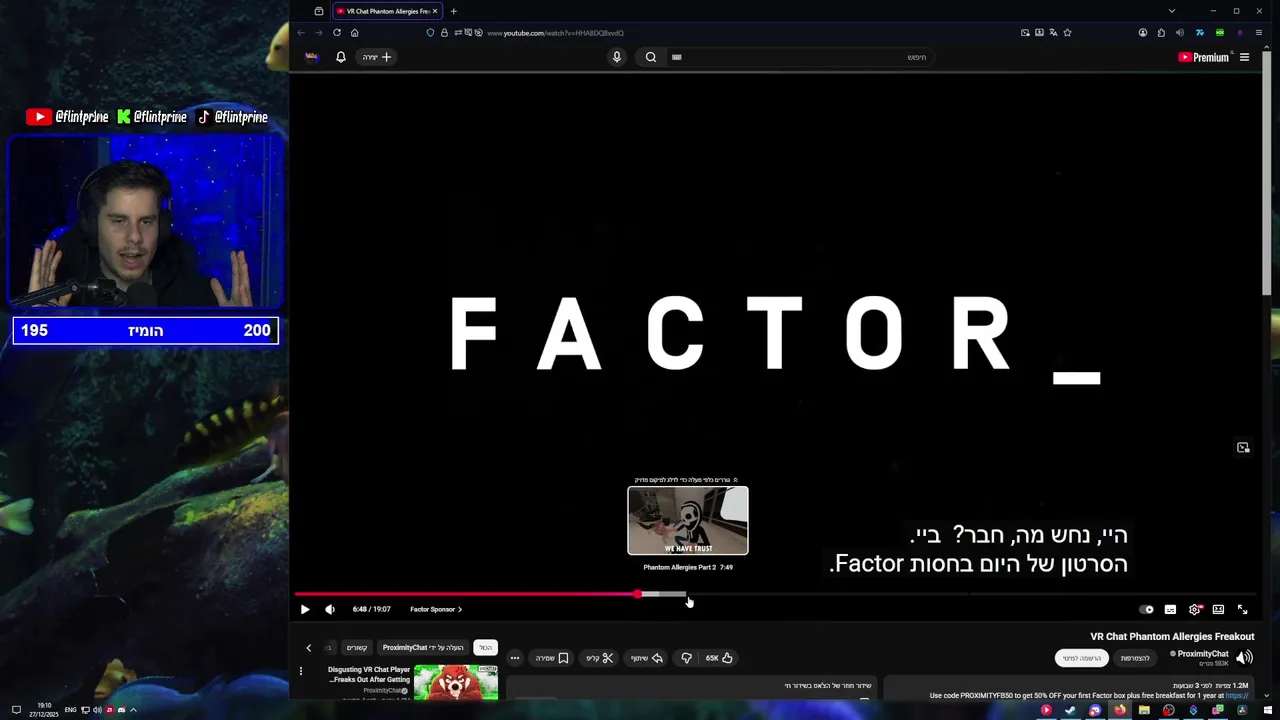The width and height of the screenshot is (1280, 720).
Task: Toggle the autoplay switch in player
Action: tap(1146, 609)
